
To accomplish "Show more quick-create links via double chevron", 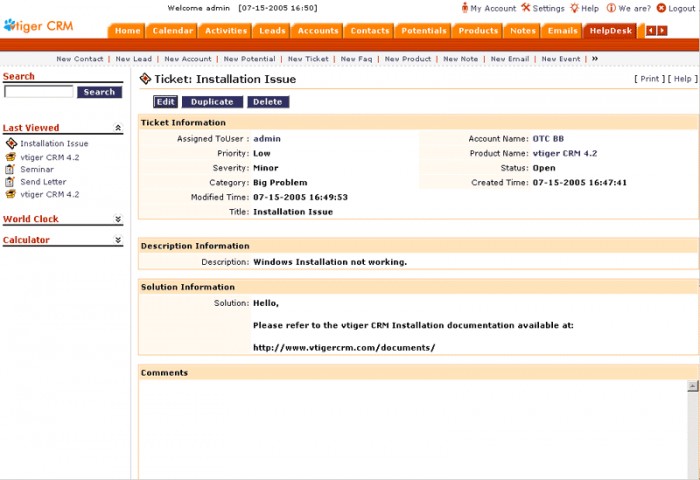I will 595,59.
